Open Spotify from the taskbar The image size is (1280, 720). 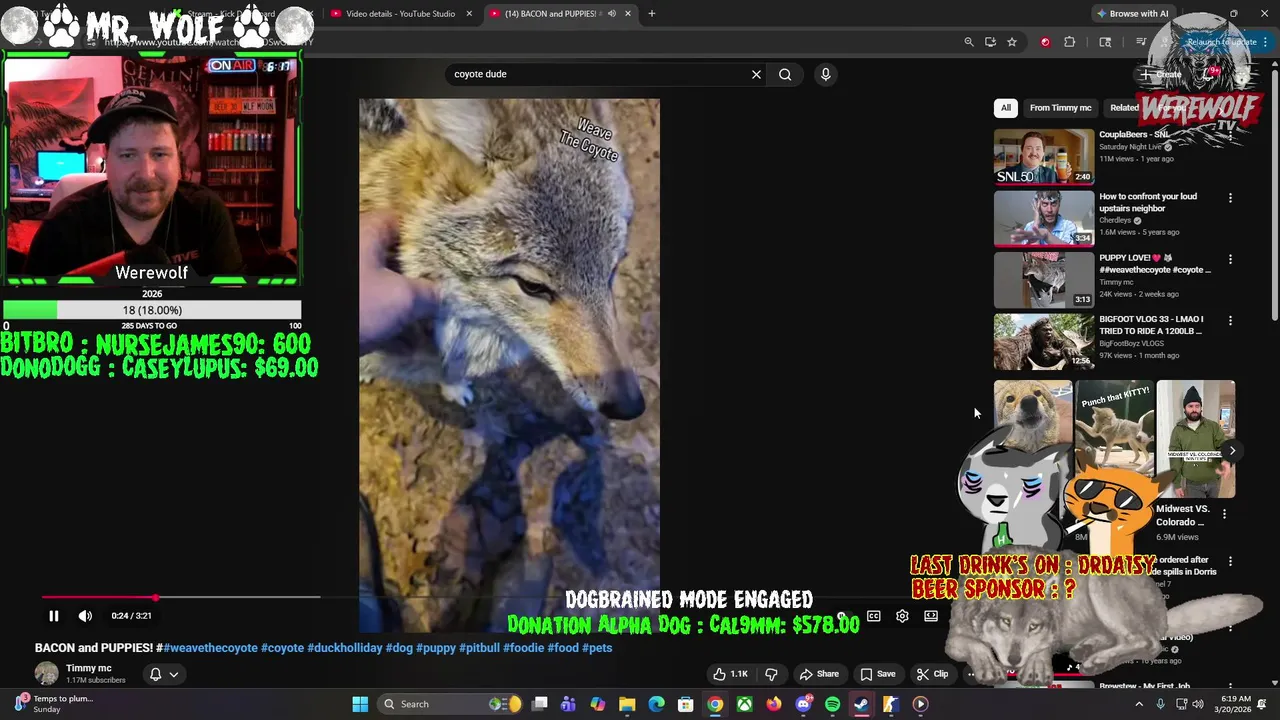click(832, 704)
